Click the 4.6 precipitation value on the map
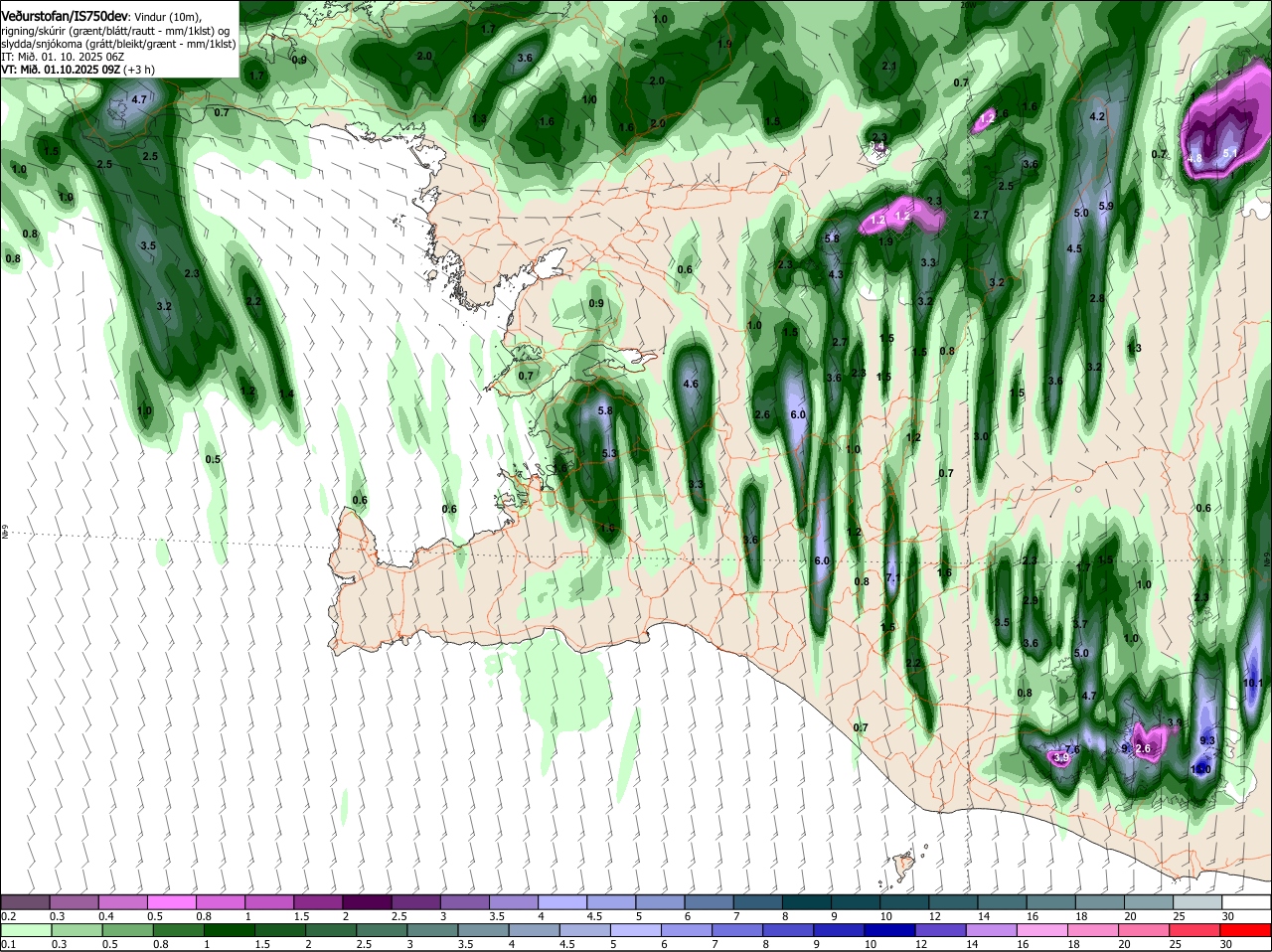 (692, 384)
